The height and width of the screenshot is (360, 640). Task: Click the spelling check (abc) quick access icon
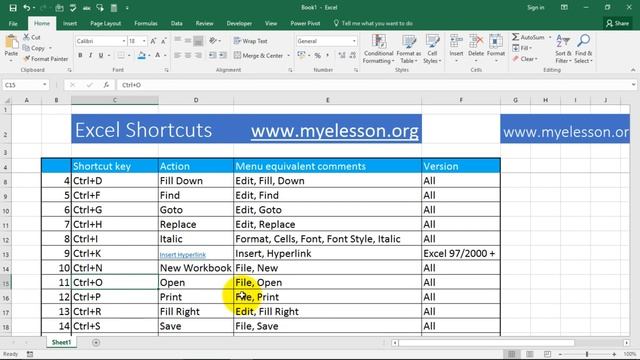click(x=87, y=7)
